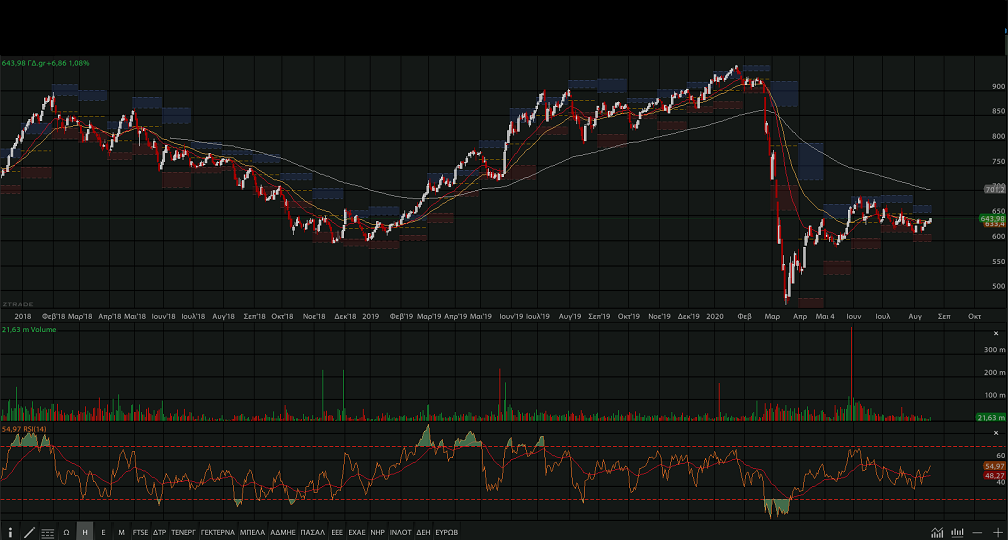Select the trend line drawing tool
Screen dimensions: 1008x540
pos(28,532)
